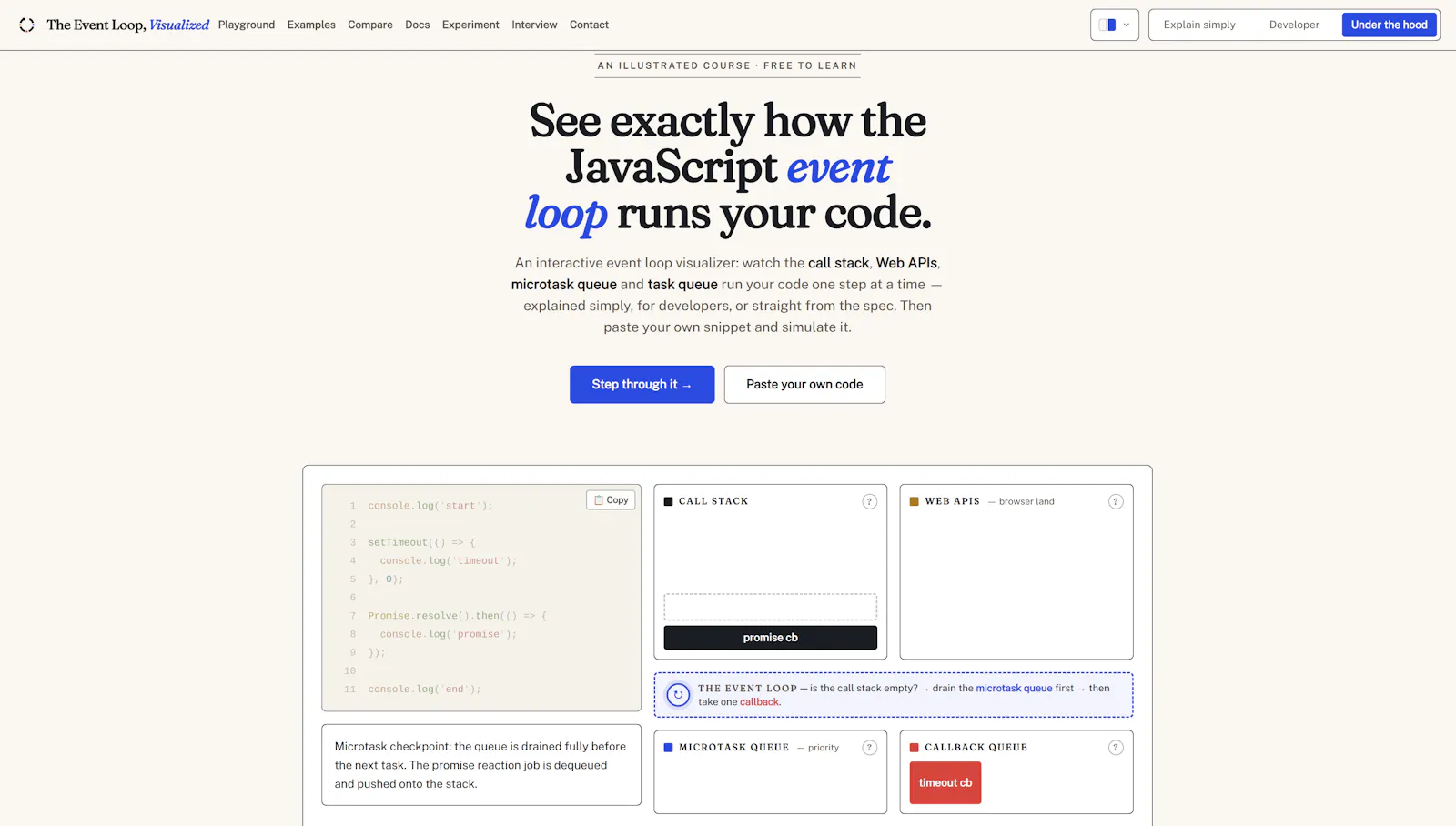Open the Playground nav item
Screen dimensions: 1456x826
point(247,25)
